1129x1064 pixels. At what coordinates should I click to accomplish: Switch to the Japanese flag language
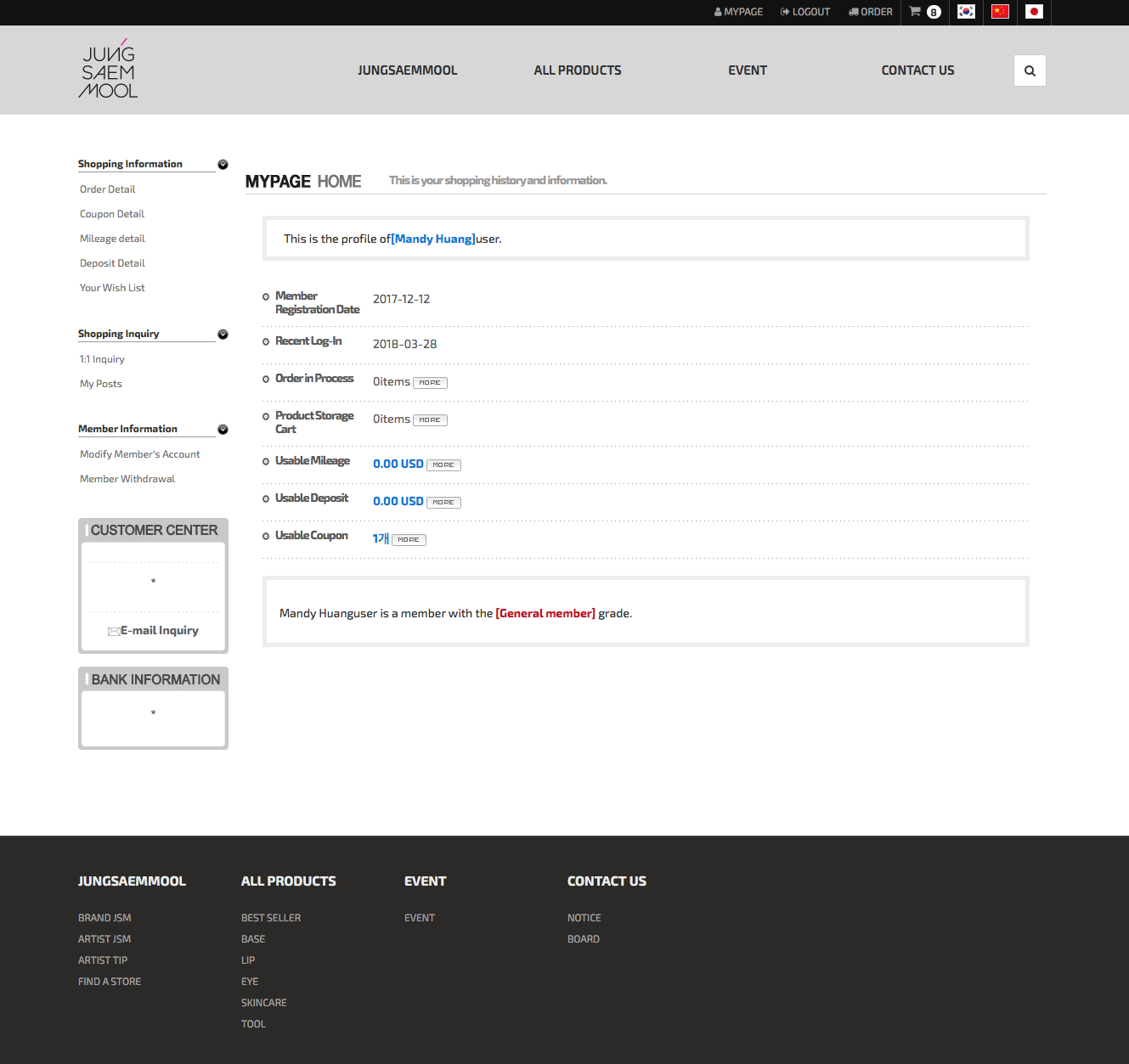tap(1034, 12)
